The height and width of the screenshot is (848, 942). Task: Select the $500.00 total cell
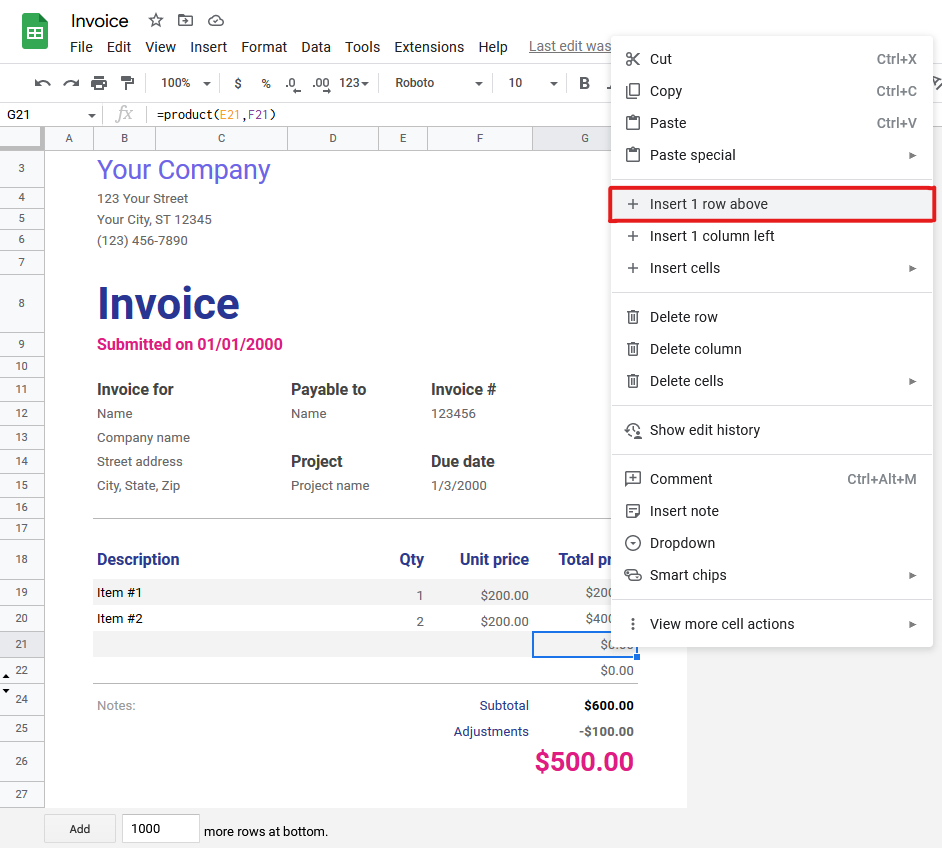click(584, 761)
